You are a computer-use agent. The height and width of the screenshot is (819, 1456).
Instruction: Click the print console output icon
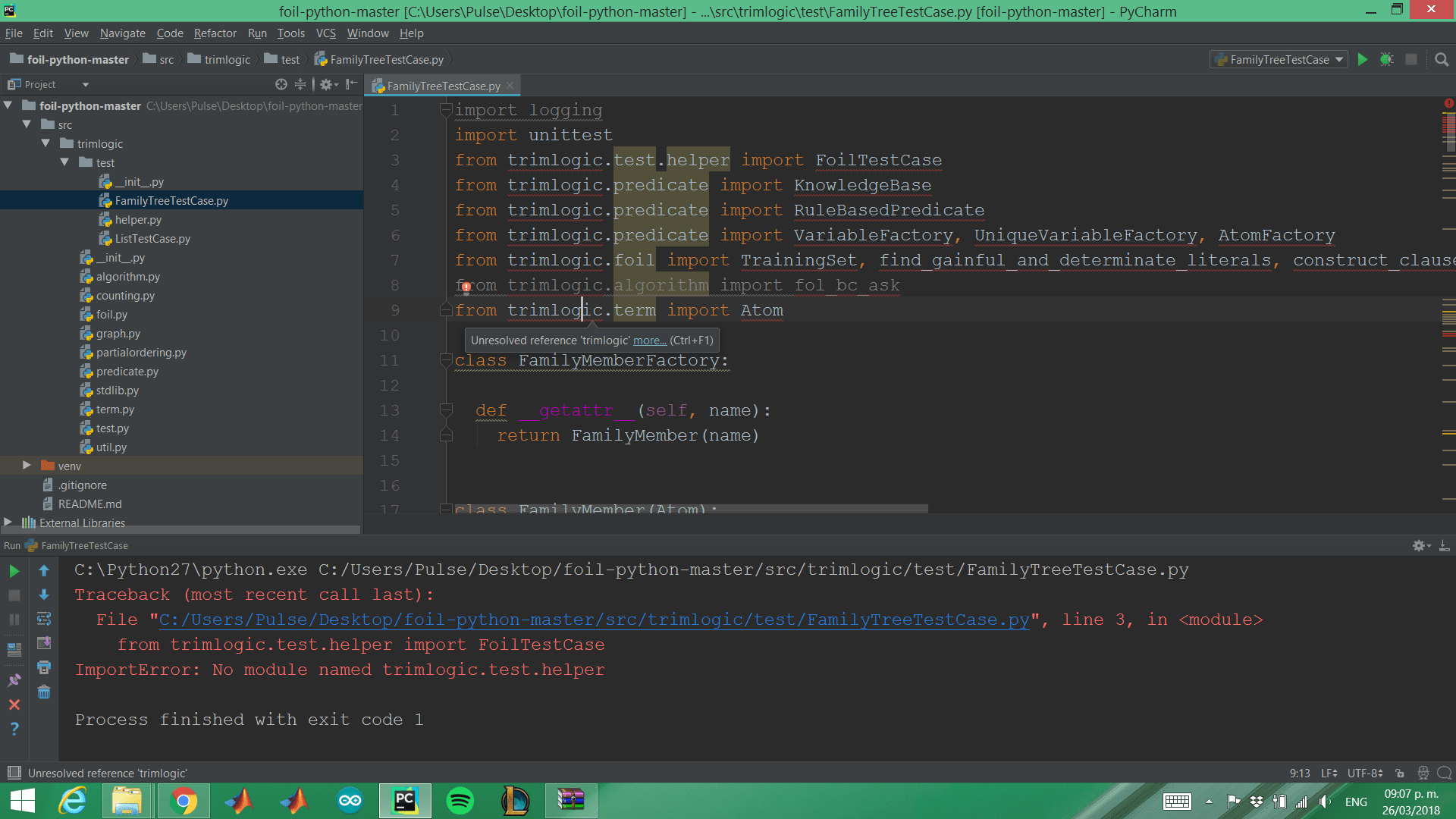click(44, 667)
